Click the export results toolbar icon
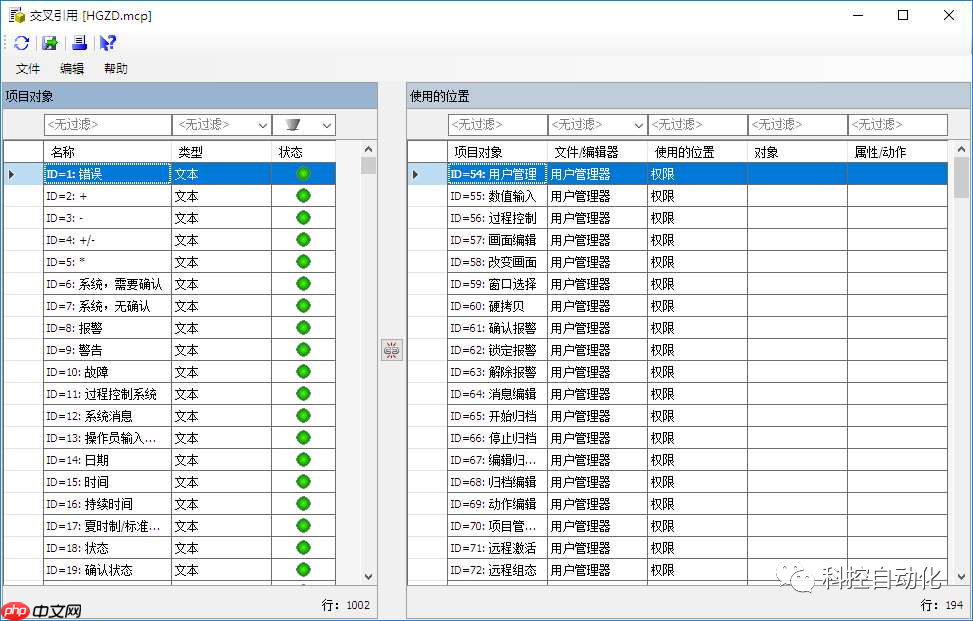The image size is (973, 621). pos(49,42)
